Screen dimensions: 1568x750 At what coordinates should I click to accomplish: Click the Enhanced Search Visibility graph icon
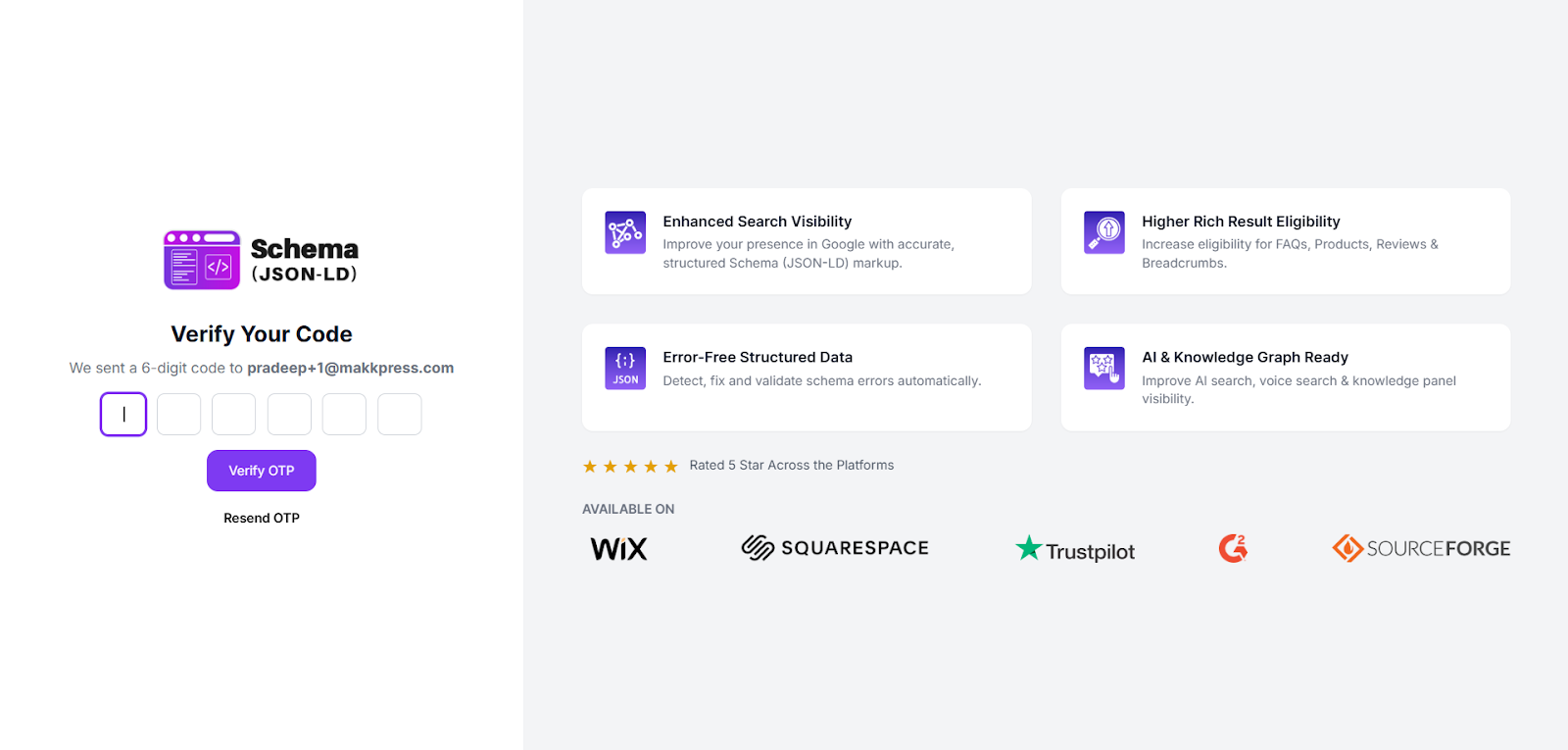pos(625,232)
